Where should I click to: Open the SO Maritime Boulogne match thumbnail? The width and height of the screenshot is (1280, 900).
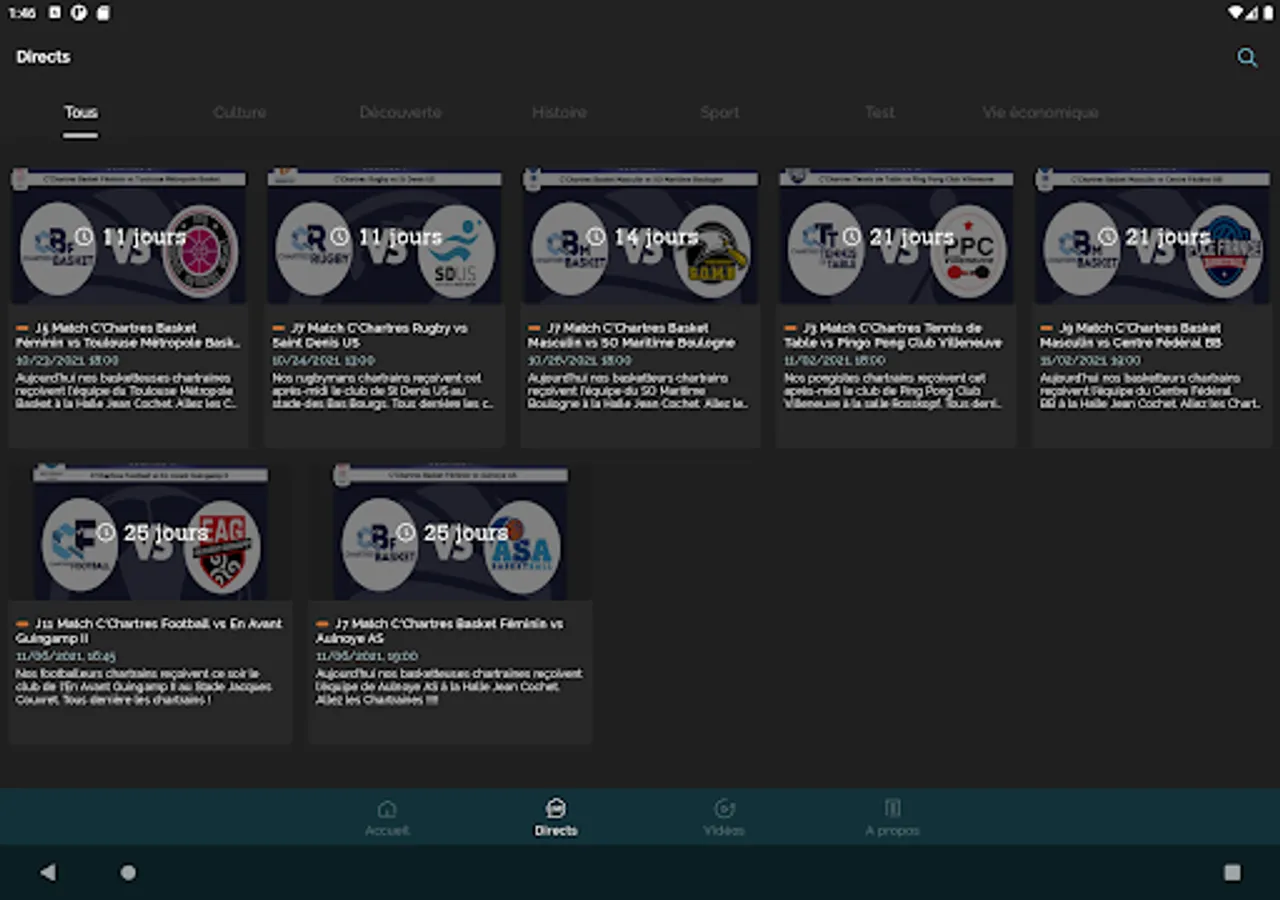pyautogui.click(x=640, y=236)
